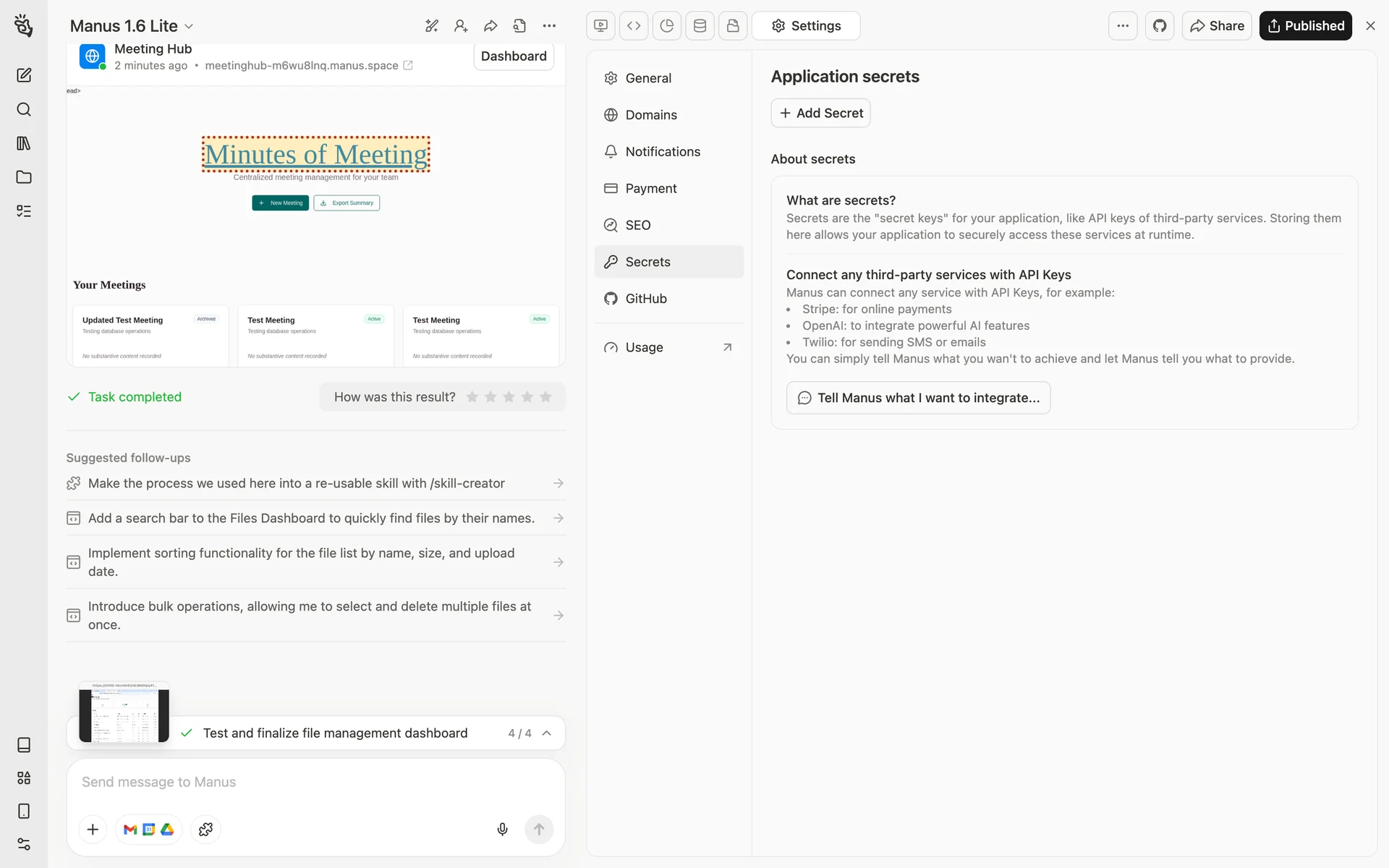Open search in left sidebar

[x=24, y=109]
